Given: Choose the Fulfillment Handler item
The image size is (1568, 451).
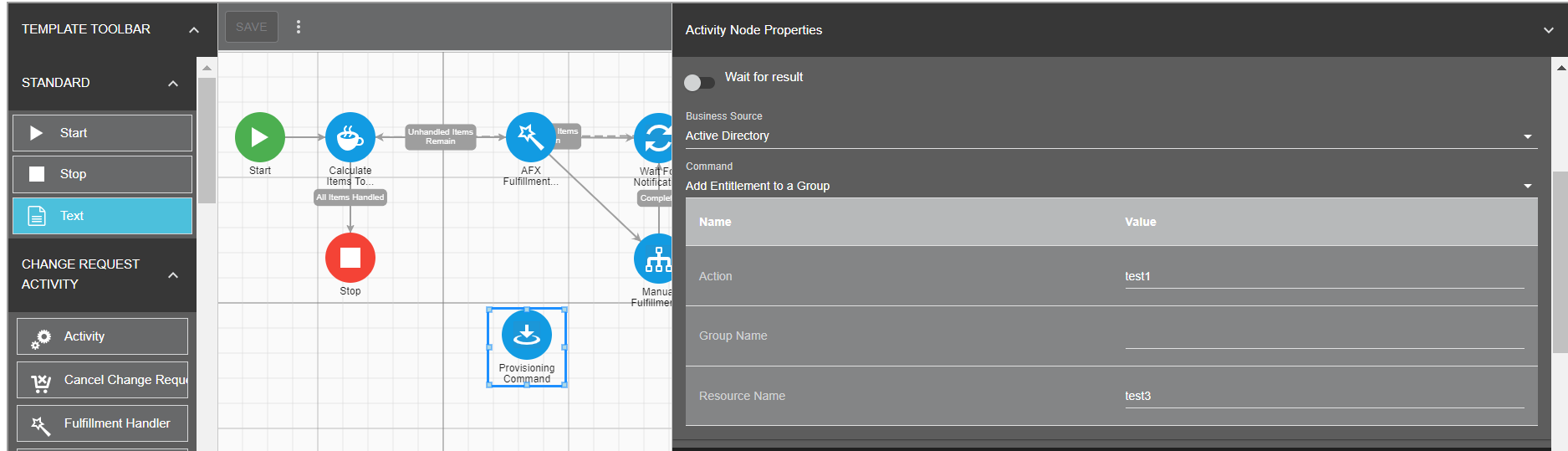Looking at the screenshot, I should pos(102,423).
